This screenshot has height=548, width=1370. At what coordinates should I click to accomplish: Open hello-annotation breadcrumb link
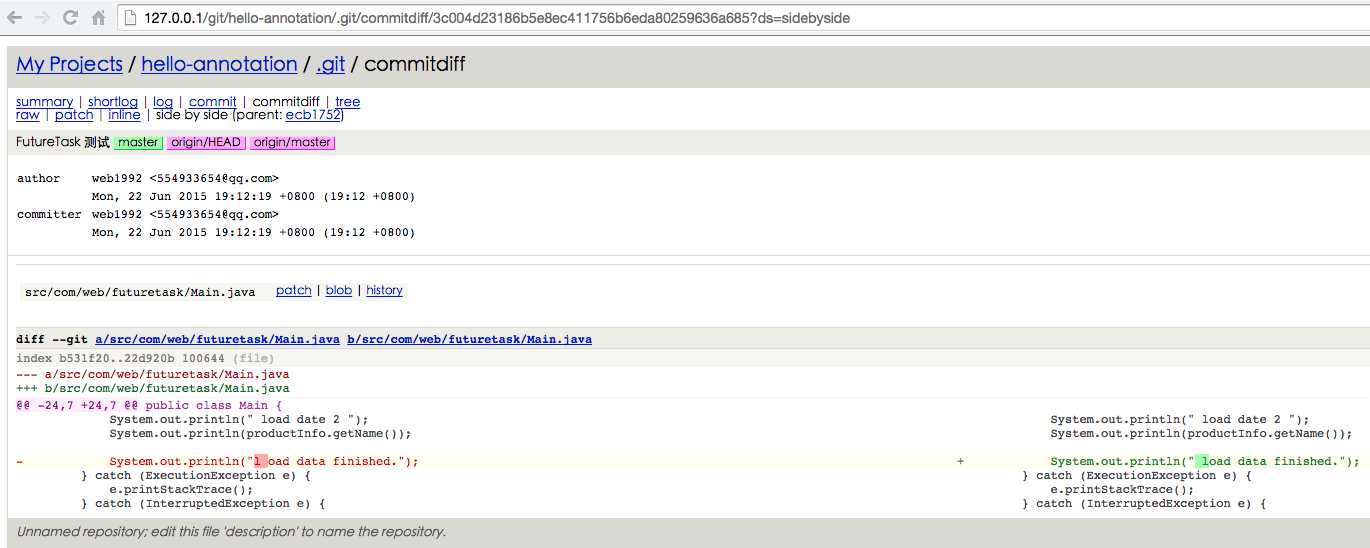point(219,64)
